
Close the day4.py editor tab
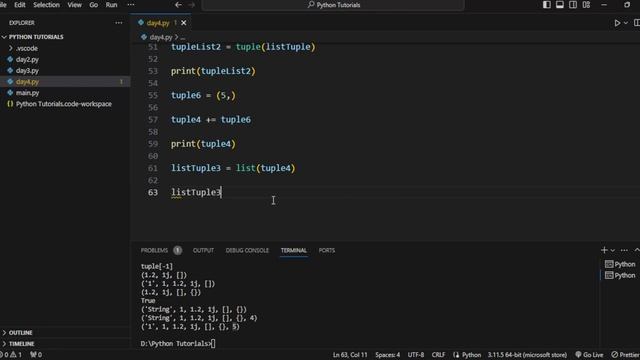(x=184, y=23)
